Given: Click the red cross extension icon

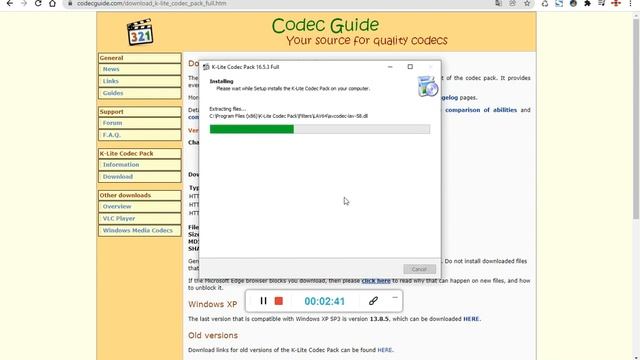Looking at the screenshot, I should point(616,3).
